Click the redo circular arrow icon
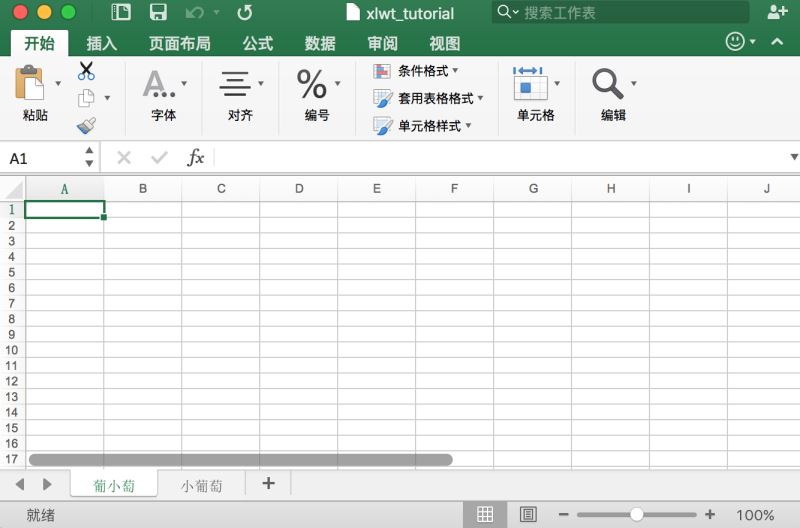Viewport: 800px width, 528px height. (244, 12)
